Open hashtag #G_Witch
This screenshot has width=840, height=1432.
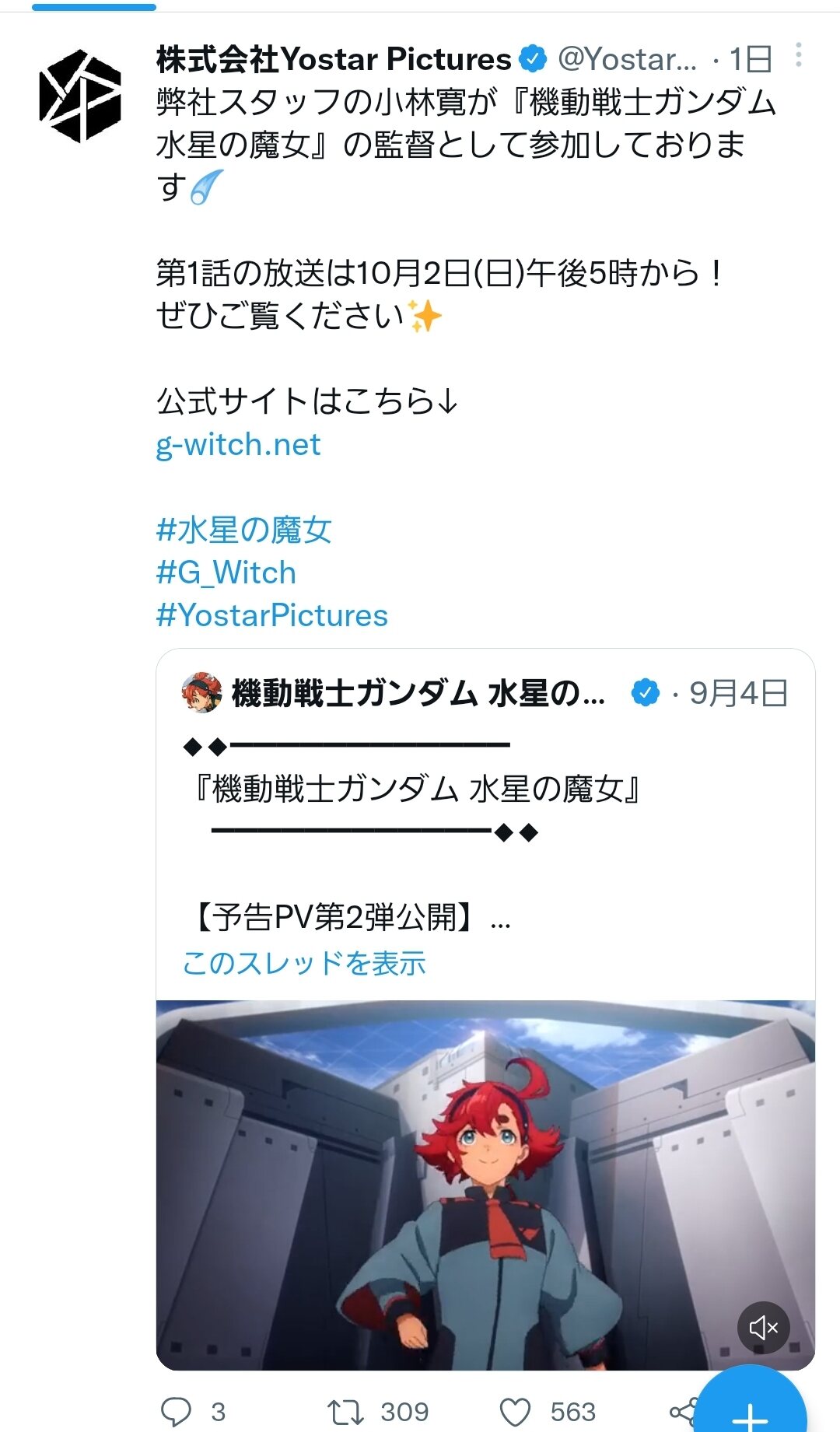[x=226, y=572]
